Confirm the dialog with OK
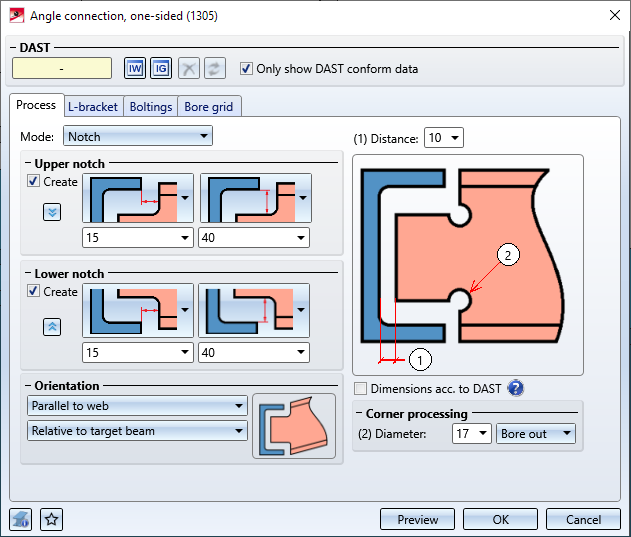 click(500, 519)
